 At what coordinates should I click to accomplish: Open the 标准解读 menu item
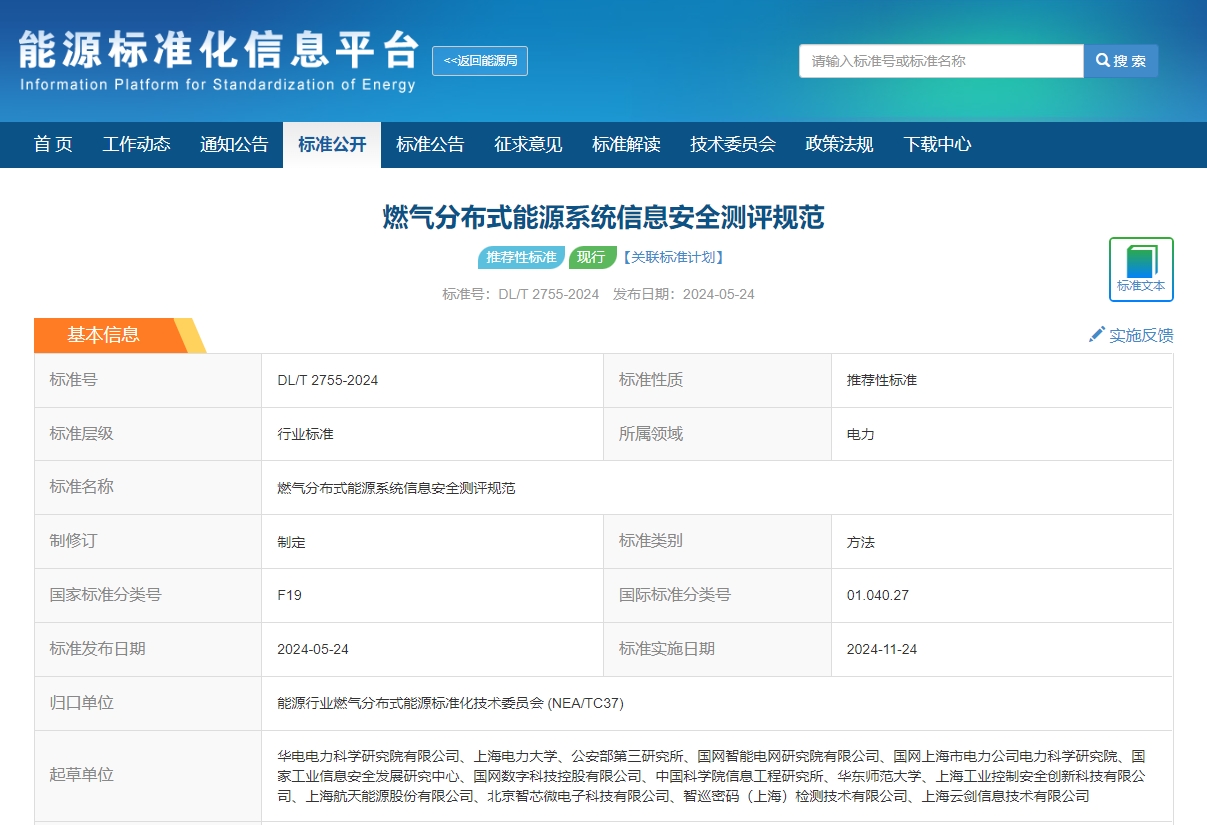coord(626,145)
